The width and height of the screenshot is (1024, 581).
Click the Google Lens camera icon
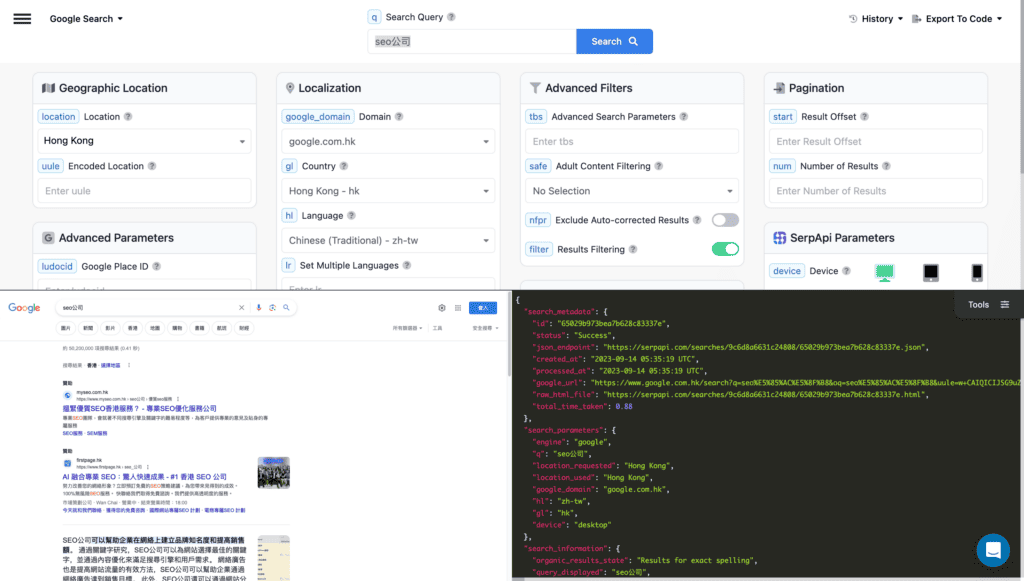(x=272, y=307)
